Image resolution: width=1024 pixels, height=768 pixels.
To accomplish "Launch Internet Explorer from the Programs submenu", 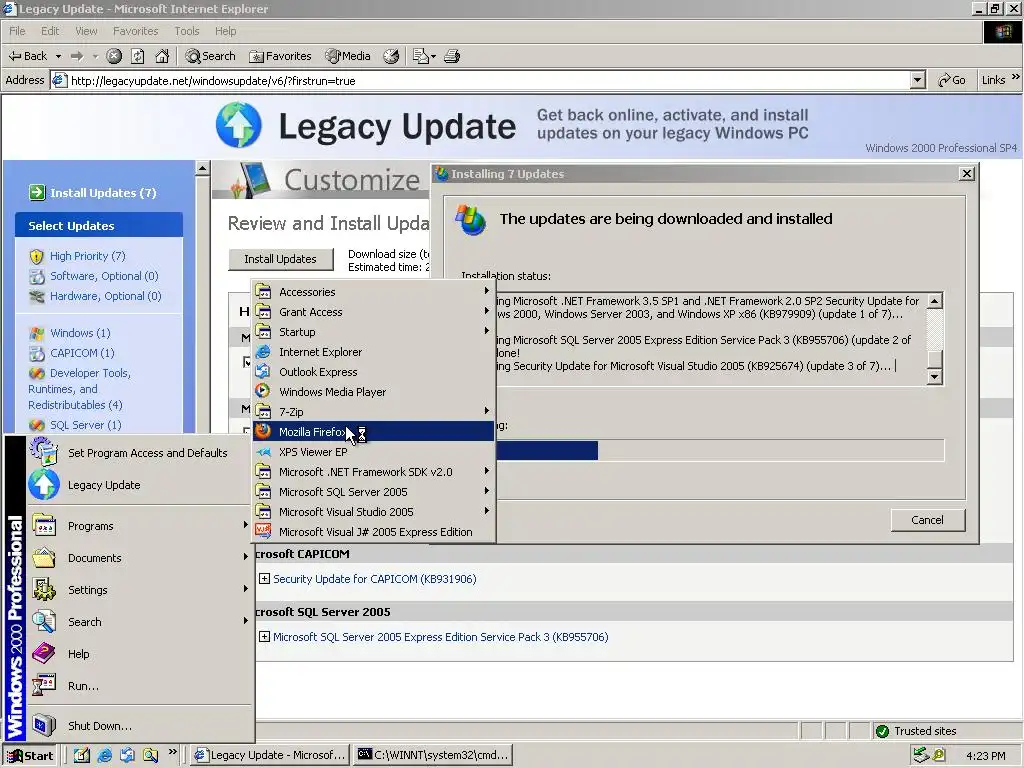I will tap(374, 351).
